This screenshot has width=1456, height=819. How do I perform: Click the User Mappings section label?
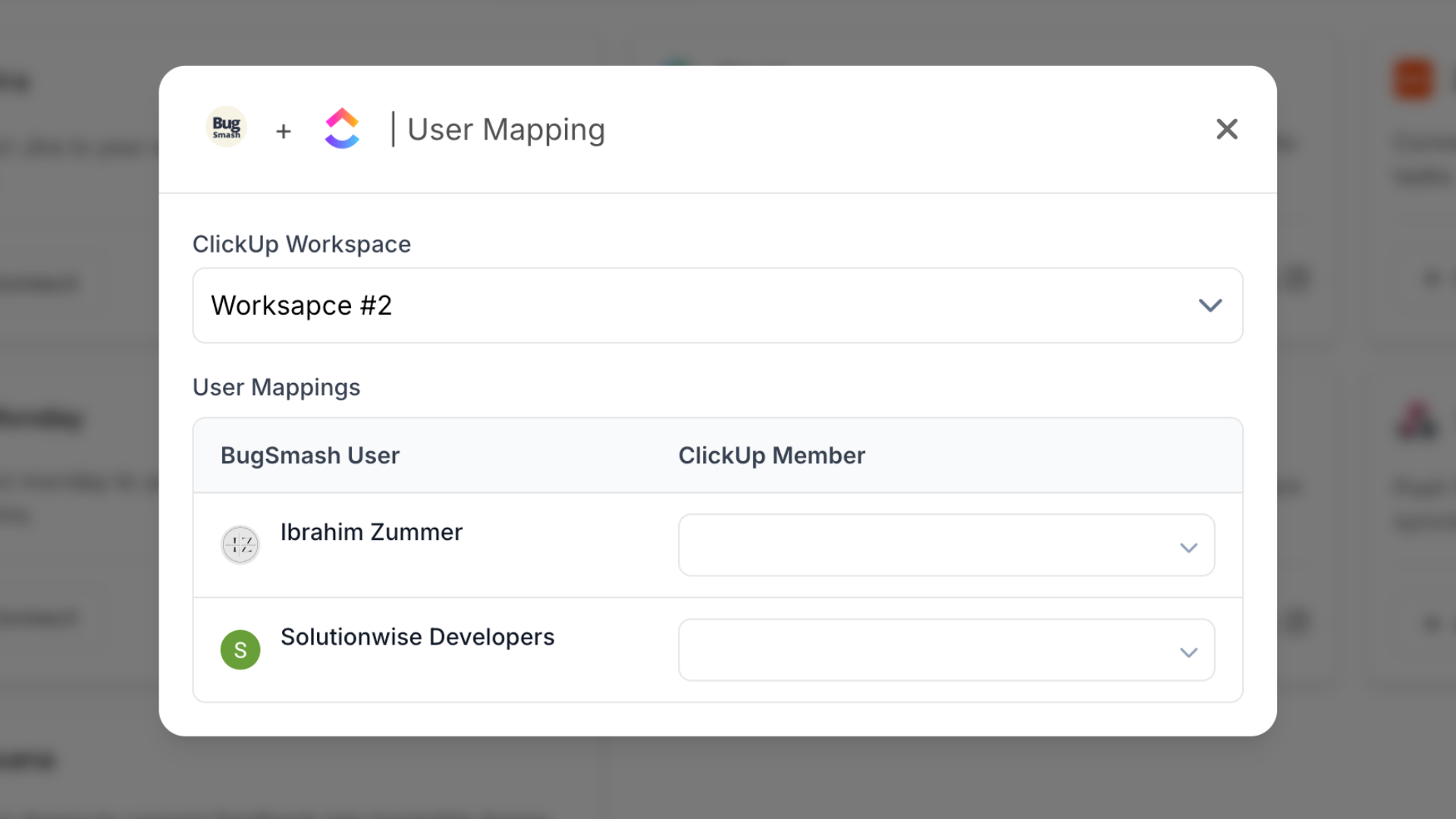tap(276, 388)
